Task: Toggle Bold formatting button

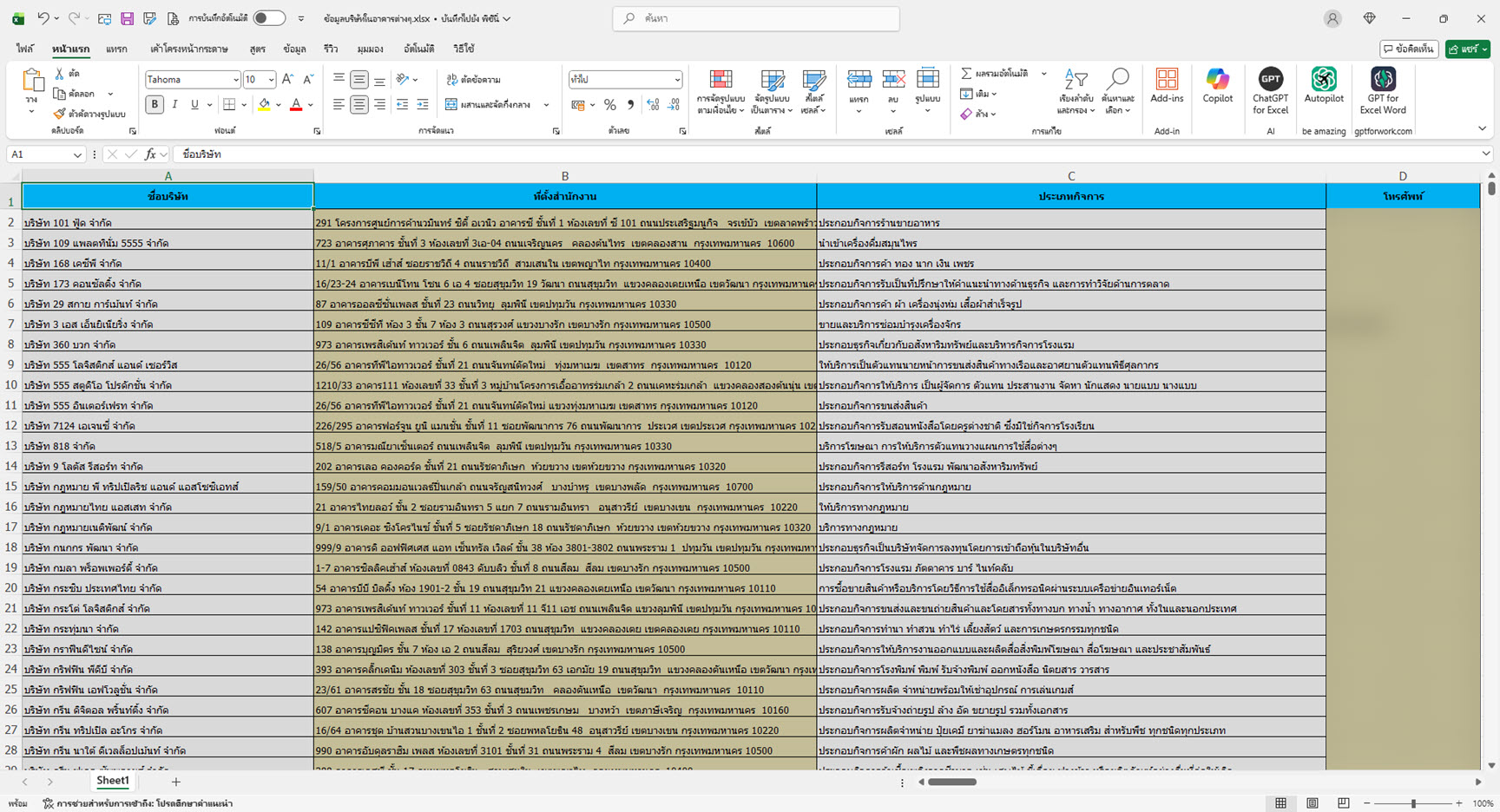Action: 155,105
